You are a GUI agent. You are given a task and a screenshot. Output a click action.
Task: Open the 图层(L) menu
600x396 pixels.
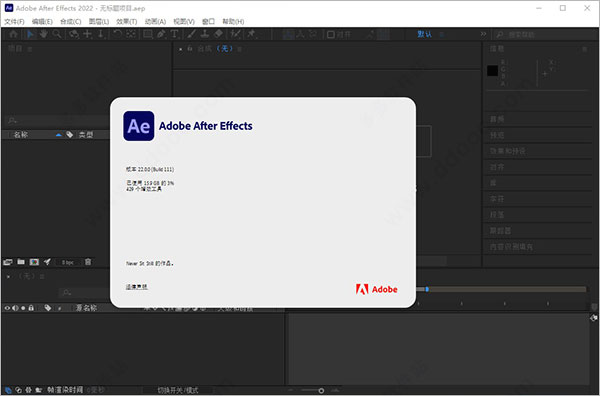pyautogui.click(x=99, y=21)
